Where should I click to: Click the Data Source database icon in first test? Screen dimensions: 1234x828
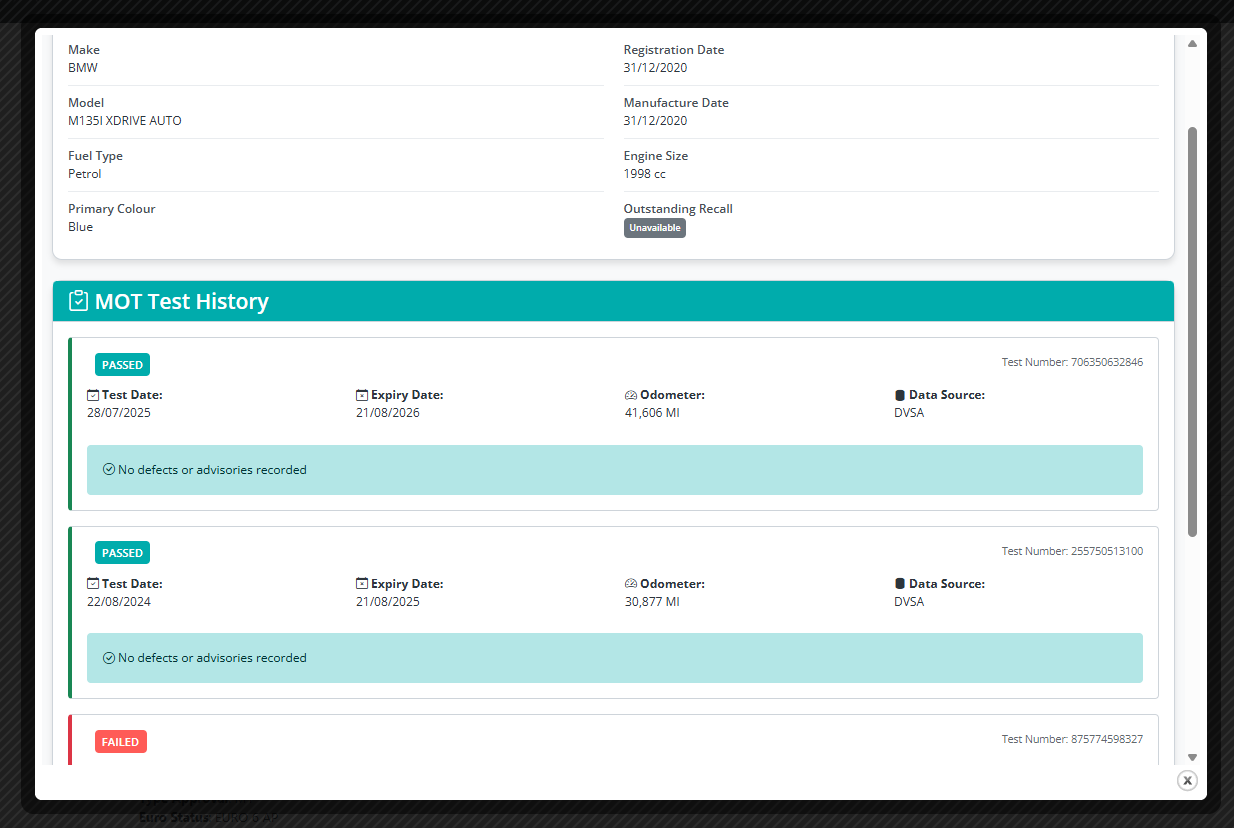[899, 395]
